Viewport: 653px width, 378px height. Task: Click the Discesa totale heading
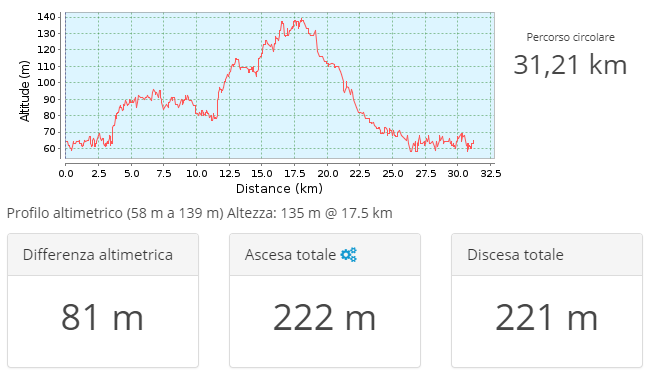515,255
